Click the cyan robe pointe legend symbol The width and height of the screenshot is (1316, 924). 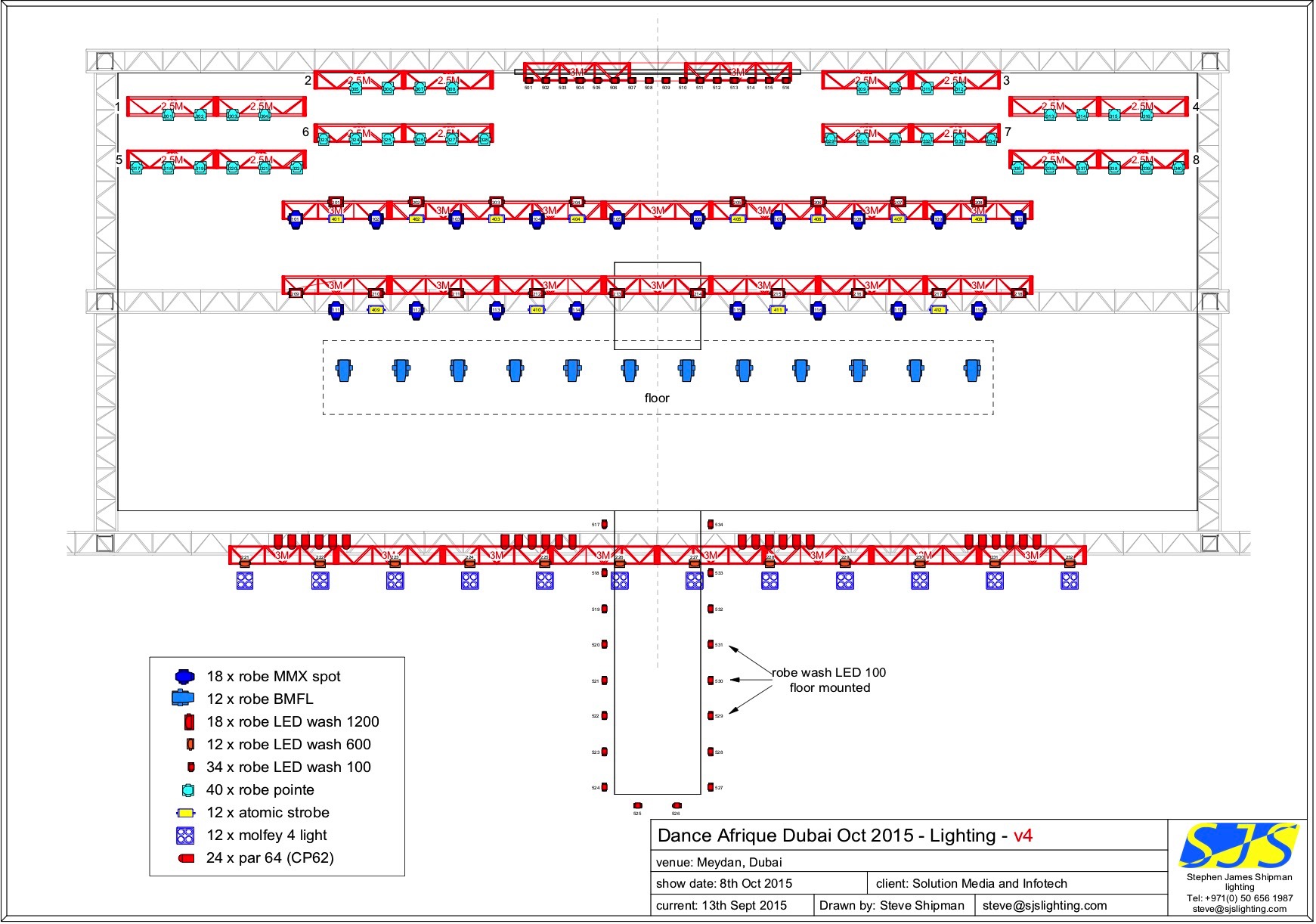point(188,790)
